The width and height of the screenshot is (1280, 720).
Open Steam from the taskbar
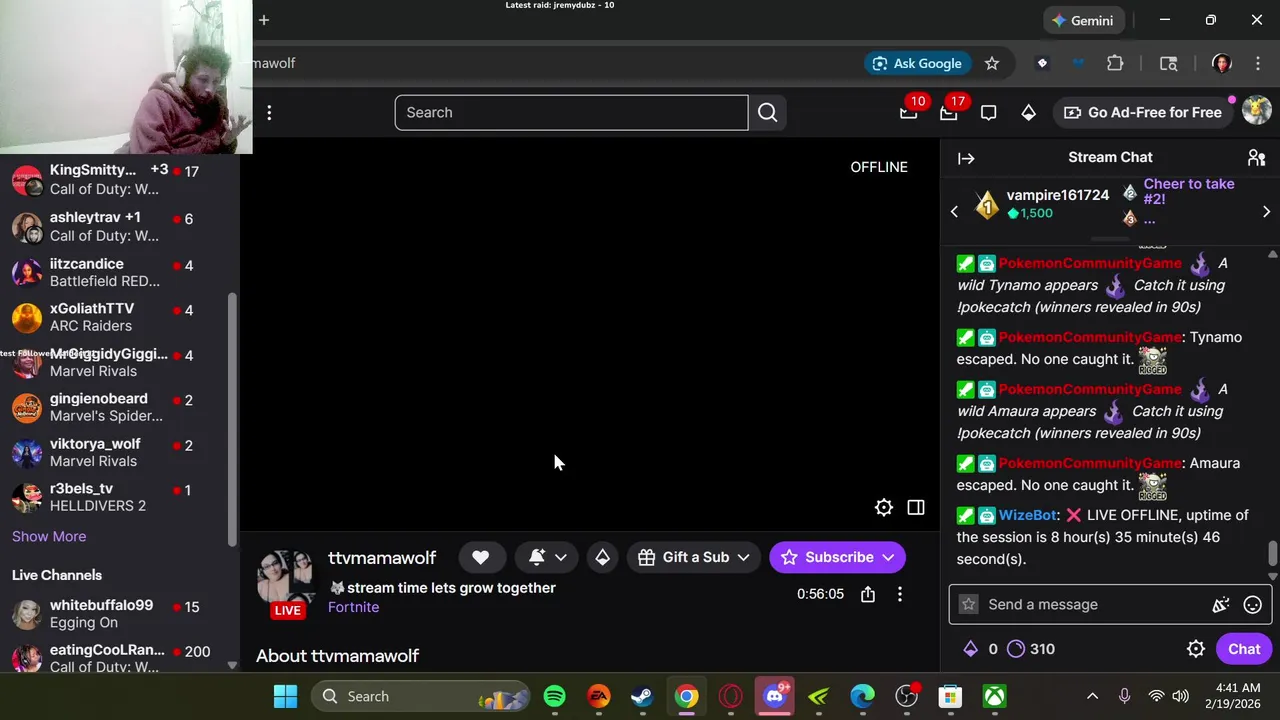[x=642, y=696]
